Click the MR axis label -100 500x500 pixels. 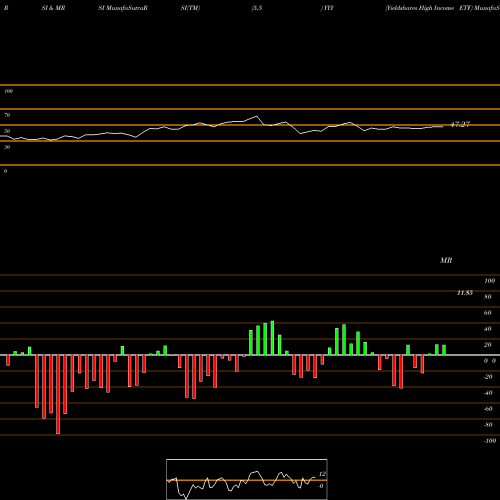[490, 441]
